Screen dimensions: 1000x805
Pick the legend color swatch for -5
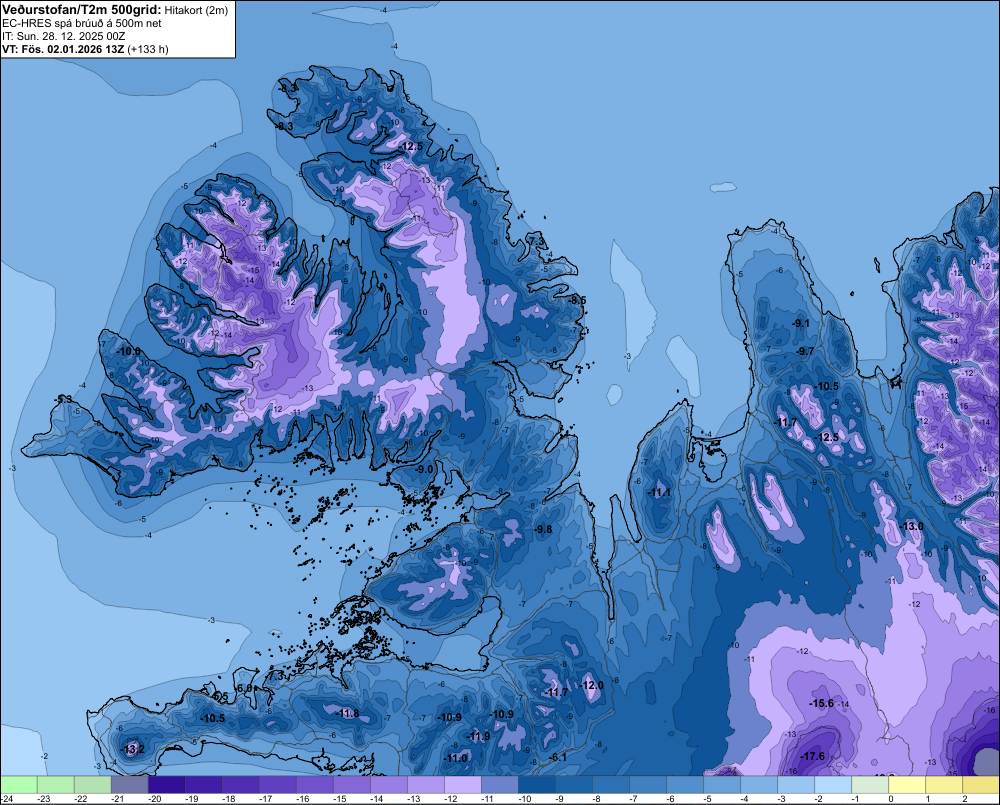721,785
